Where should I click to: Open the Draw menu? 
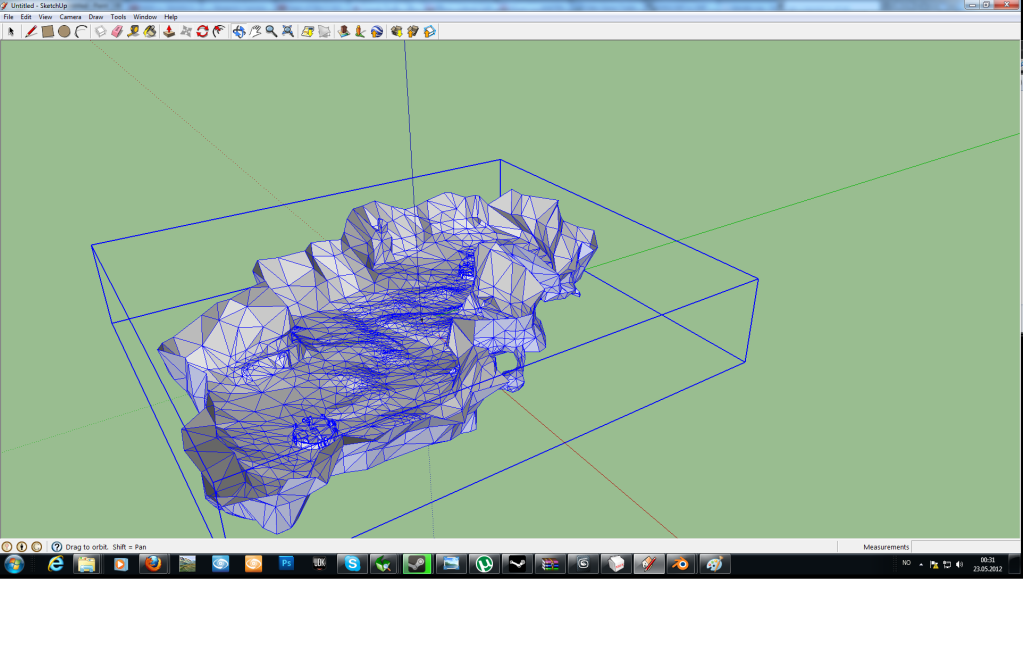pyautogui.click(x=96, y=17)
